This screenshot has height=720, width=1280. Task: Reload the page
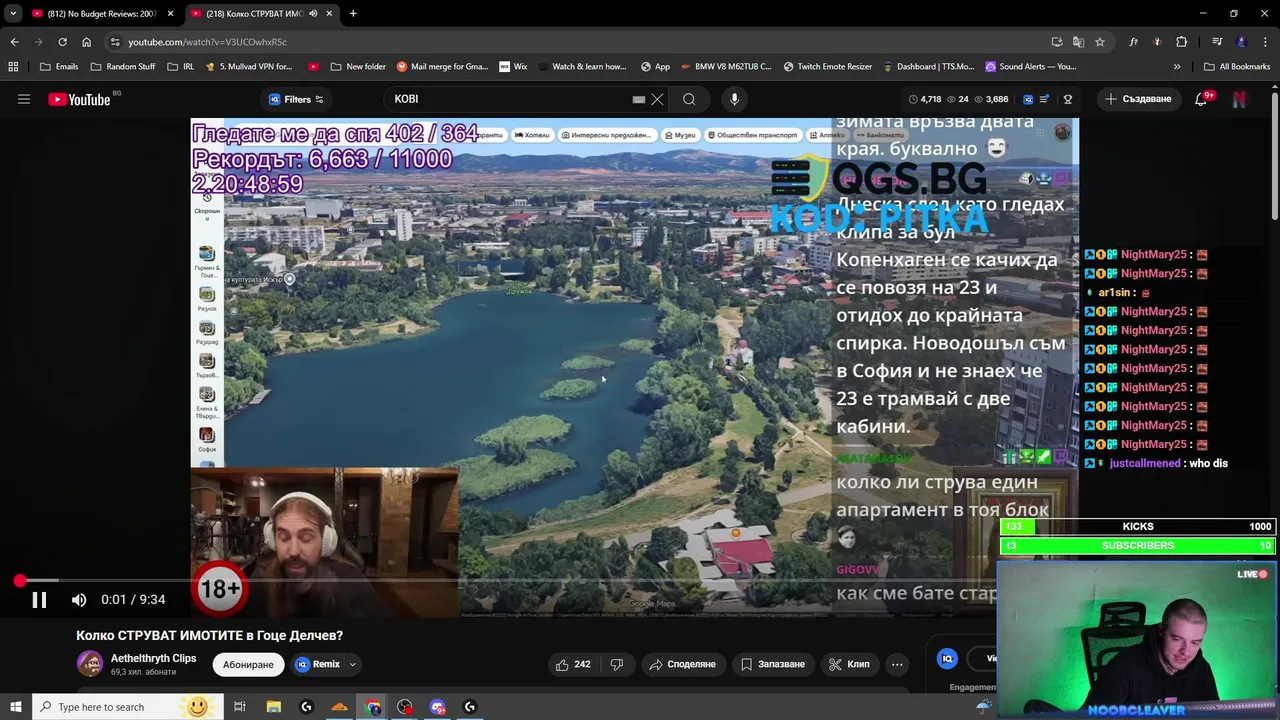(x=62, y=42)
